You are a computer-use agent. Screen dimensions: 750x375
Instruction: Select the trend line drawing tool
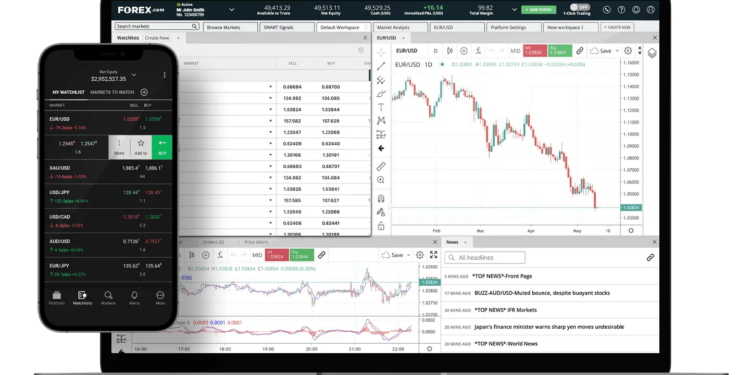(381, 66)
